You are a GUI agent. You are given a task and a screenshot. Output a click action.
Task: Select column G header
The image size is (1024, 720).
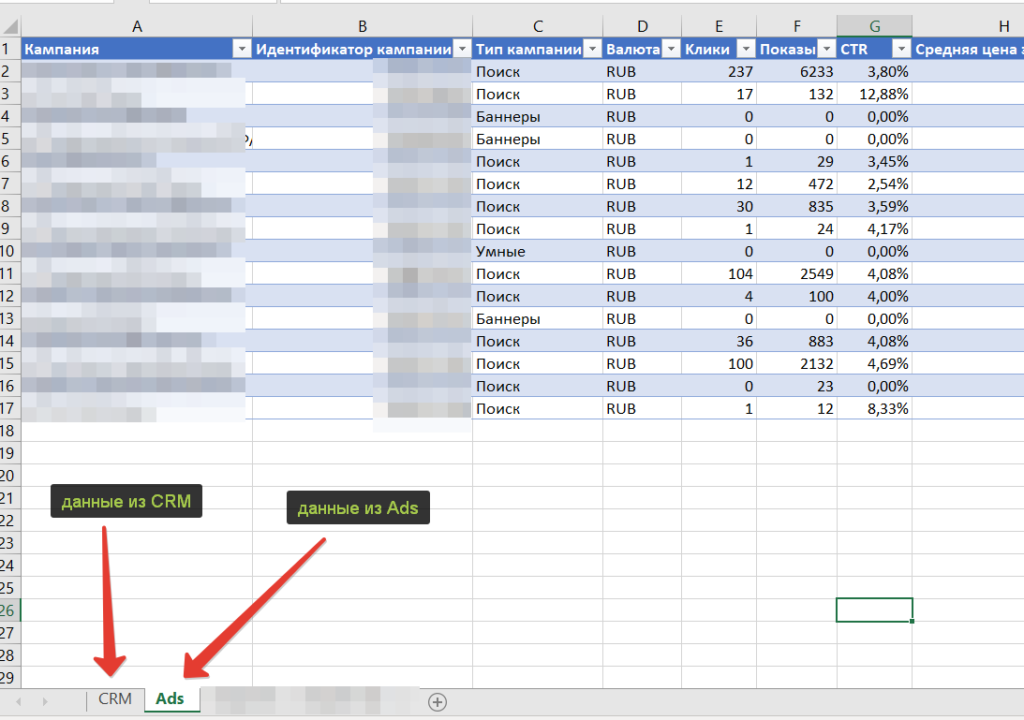tap(874, 26)
